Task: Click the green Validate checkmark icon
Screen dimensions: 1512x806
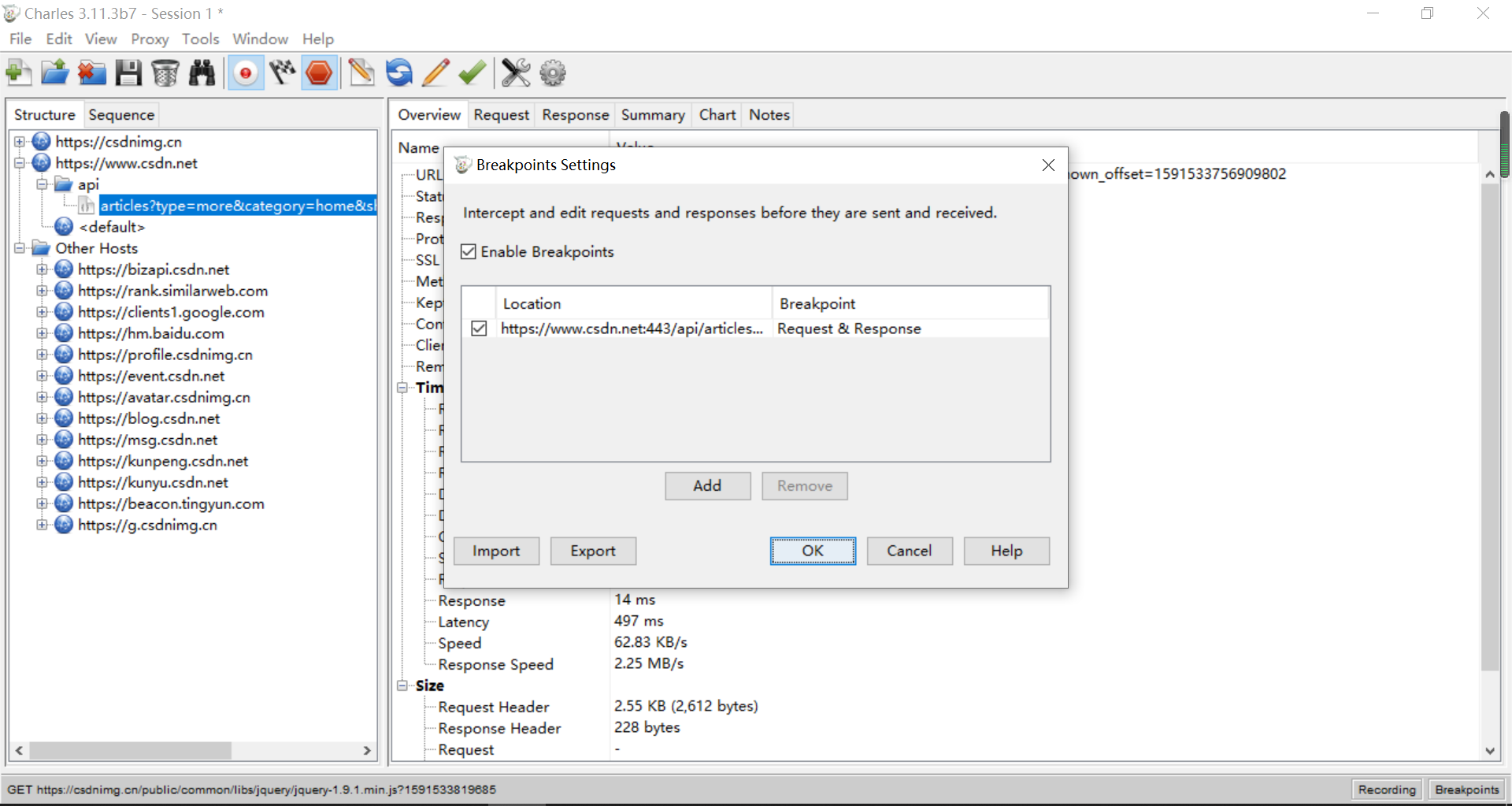Action: tap(472, 73)
